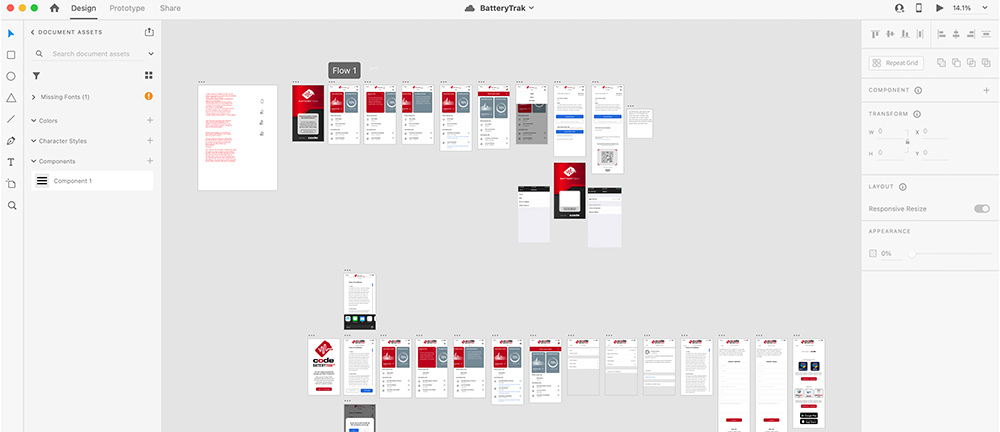Collapse the Character Styles section
The image size is (1000, 432).
tap(34, 141)
